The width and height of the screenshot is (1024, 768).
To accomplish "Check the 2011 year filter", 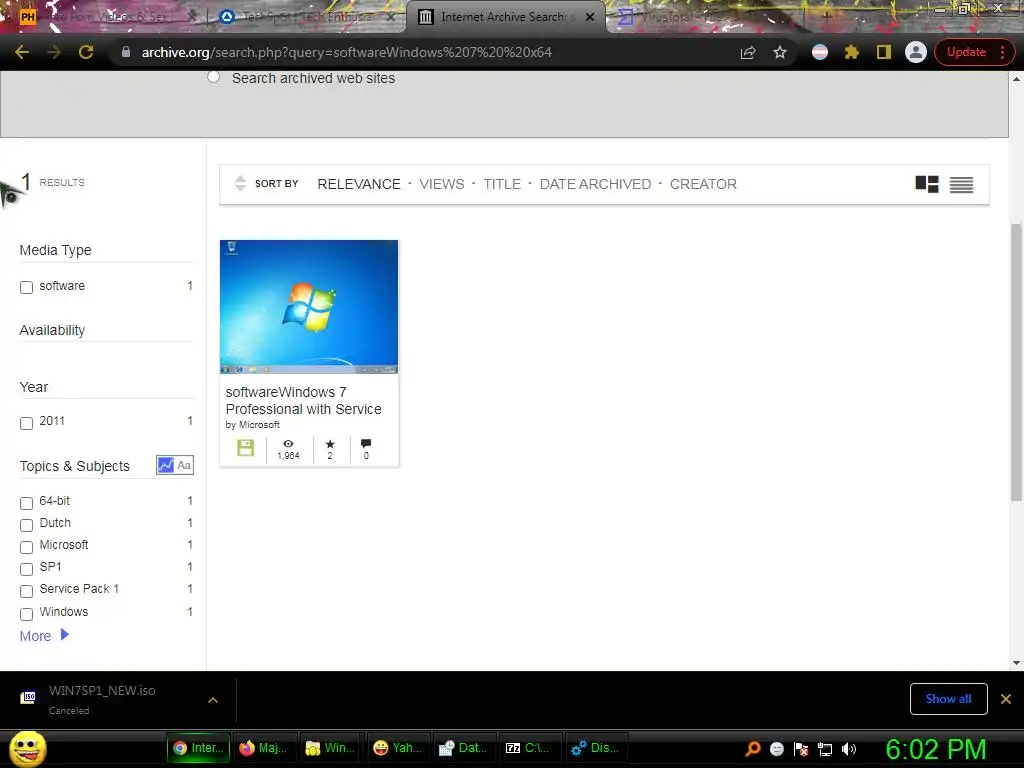I will click(x=27, y=423).
